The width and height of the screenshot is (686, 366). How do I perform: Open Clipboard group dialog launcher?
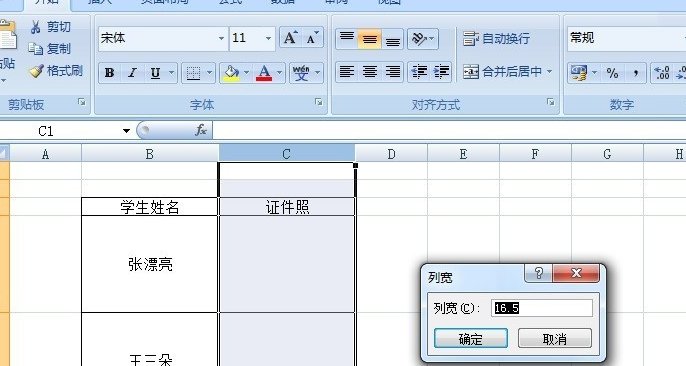tap(82, 102)
